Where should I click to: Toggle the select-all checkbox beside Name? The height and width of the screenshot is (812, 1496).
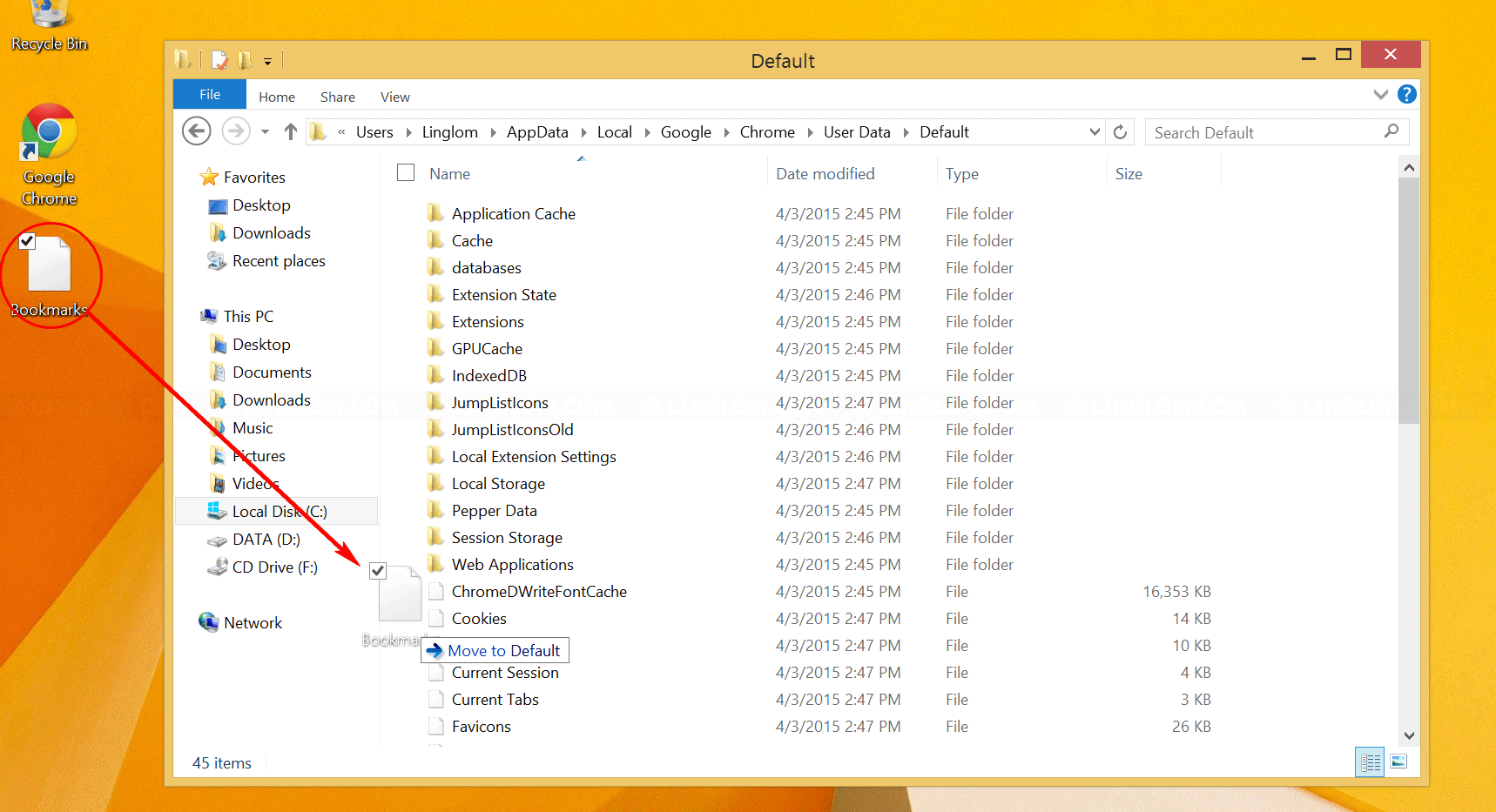tap(406, 172)
